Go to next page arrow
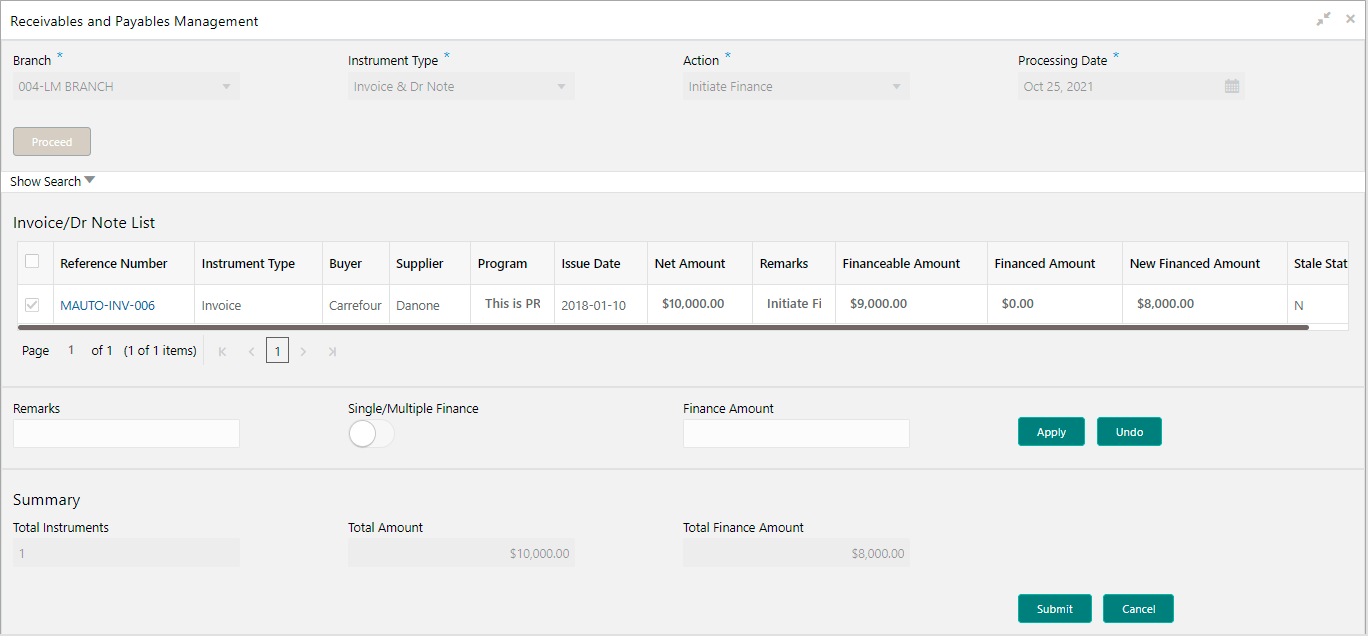 [x=303, y=351]
